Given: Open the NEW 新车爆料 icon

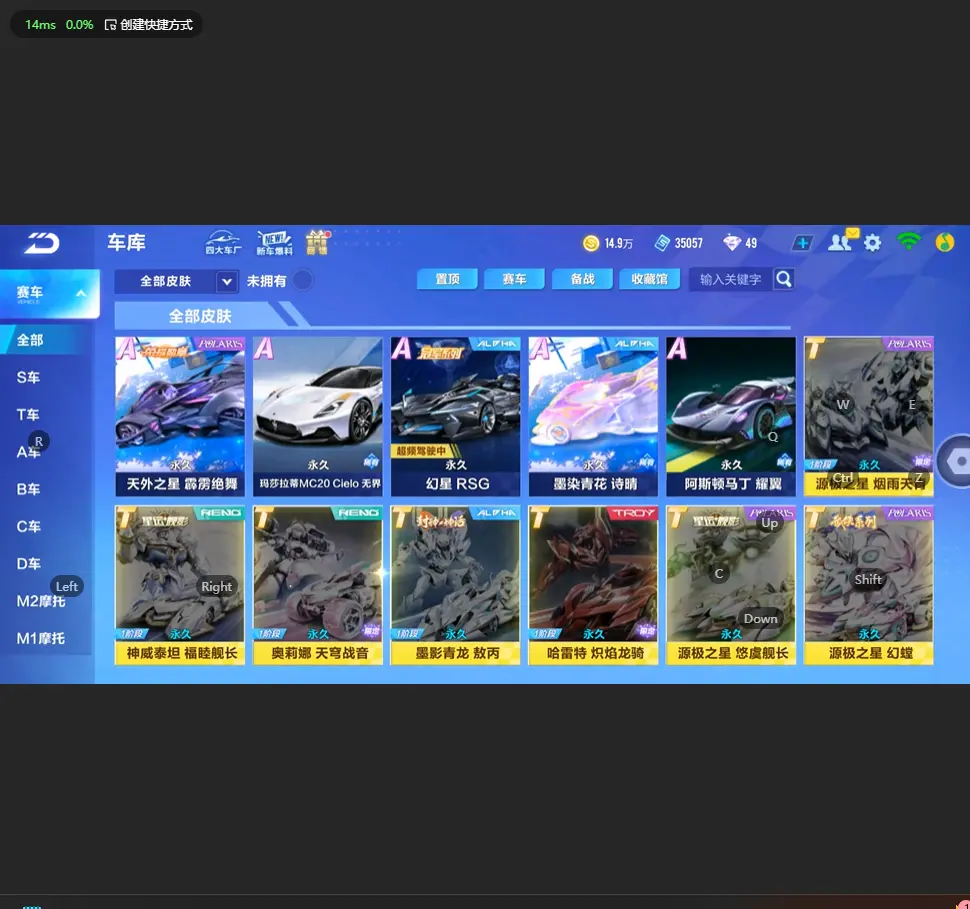Looking at the screenshot, I should [x=274, y=242].
